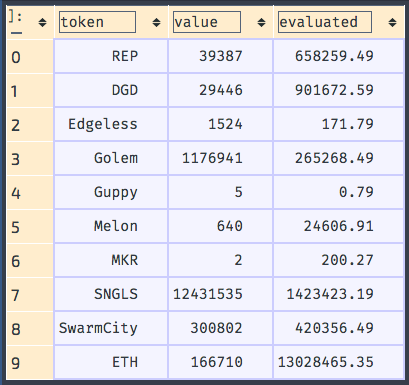Select the DGD token cell

tap(111, 90)
